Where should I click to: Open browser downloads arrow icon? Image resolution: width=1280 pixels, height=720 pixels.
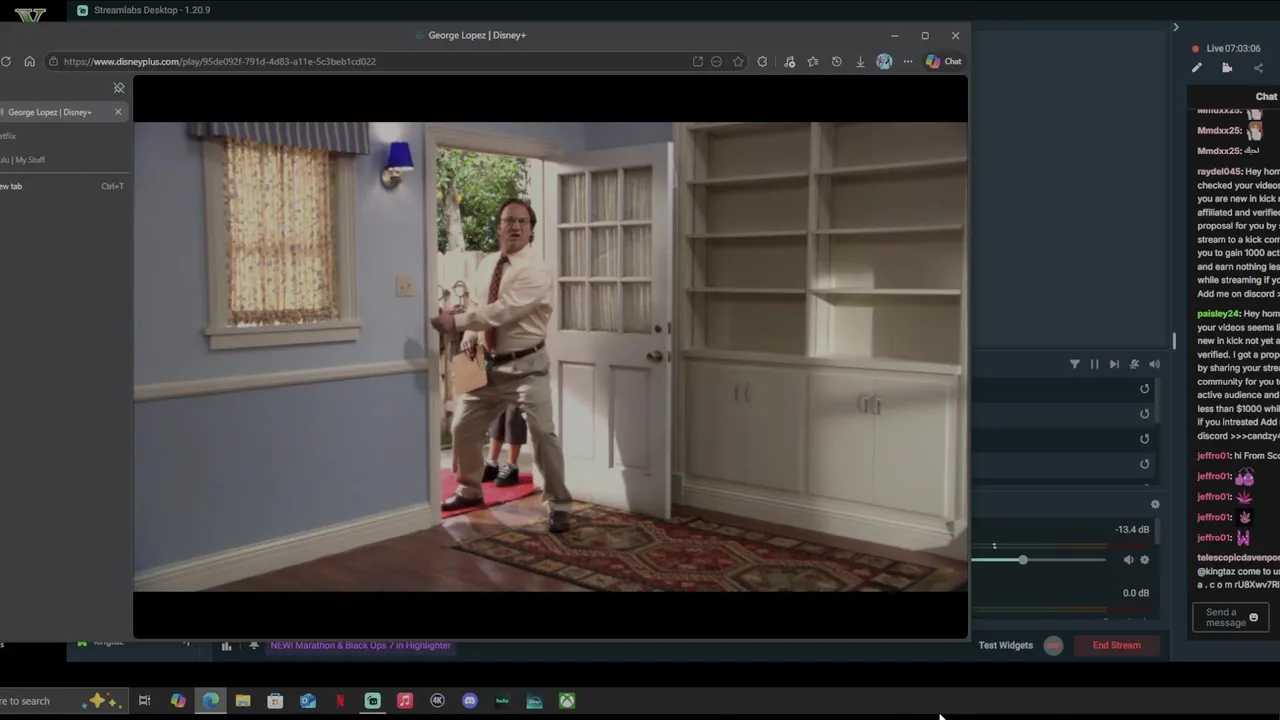pyautogui.click(x=860, y=61)
